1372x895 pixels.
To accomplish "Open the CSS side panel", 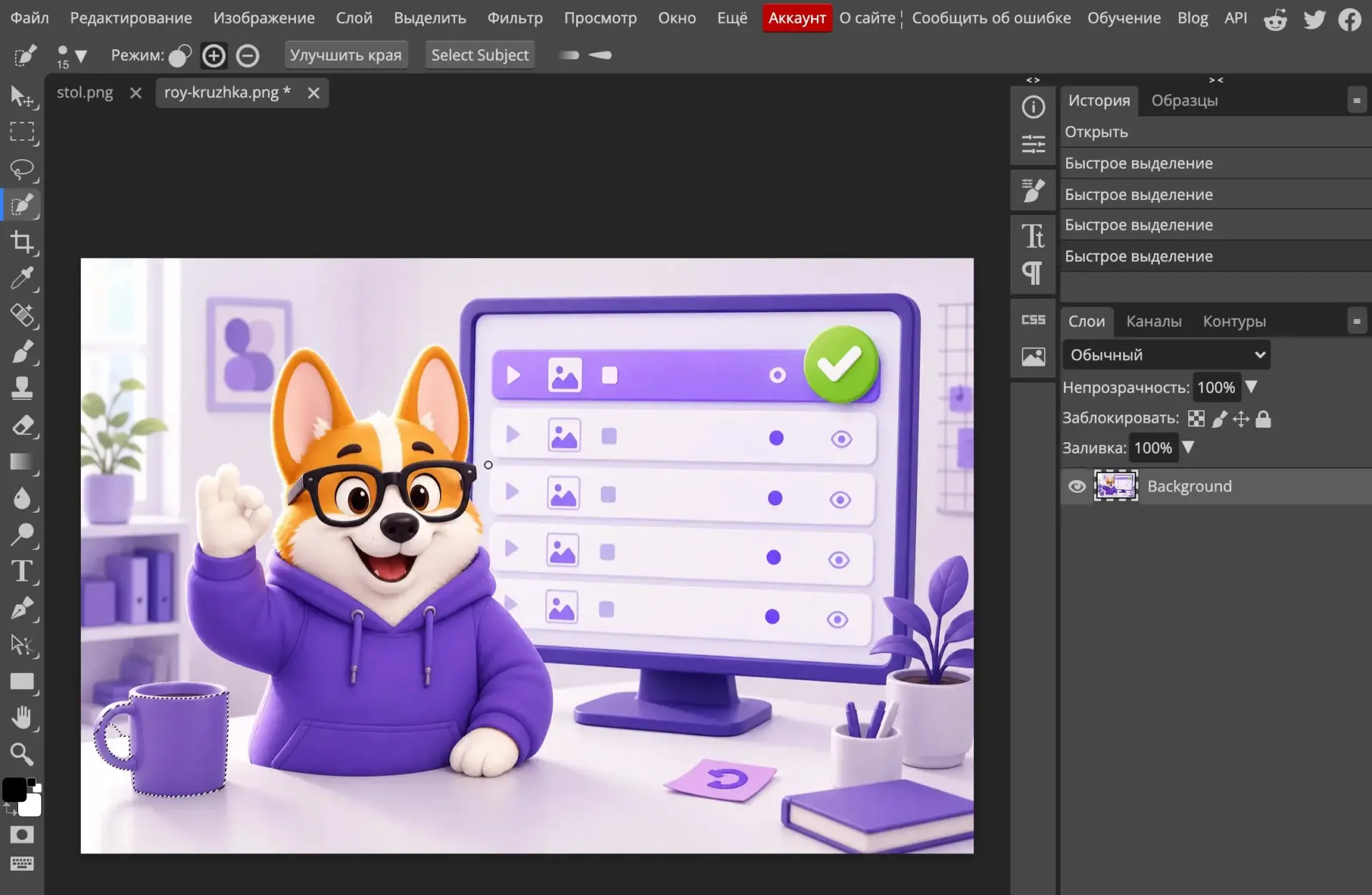I will 1033,320.
